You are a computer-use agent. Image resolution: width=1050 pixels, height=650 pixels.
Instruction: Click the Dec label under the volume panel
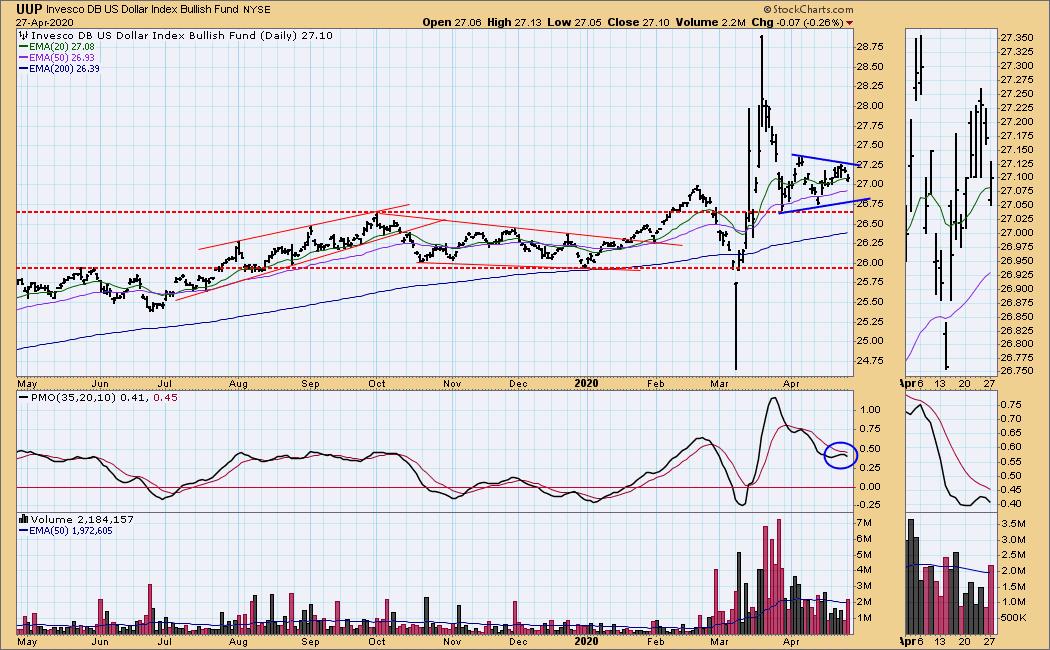tap(518, 641)
